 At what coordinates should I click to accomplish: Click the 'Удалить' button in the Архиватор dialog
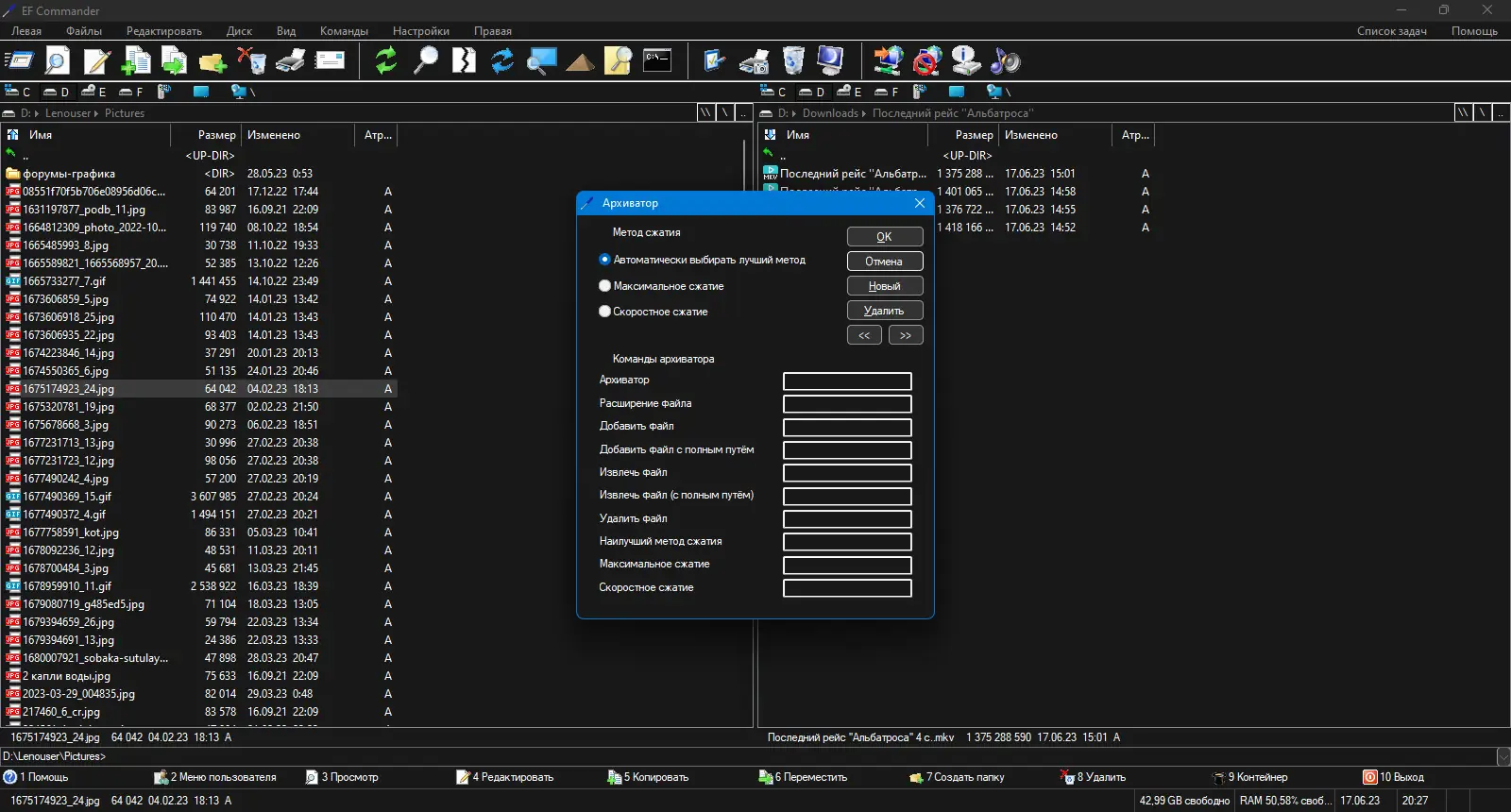tap(885, 311)
